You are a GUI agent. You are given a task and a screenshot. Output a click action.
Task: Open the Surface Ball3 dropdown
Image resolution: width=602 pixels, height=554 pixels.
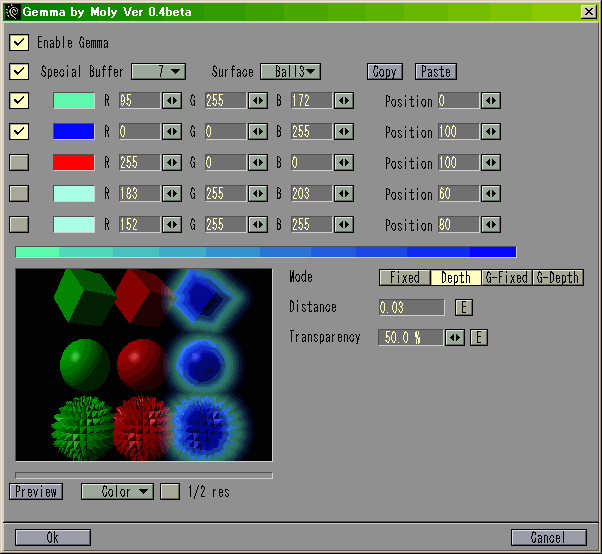pos(290,71)
